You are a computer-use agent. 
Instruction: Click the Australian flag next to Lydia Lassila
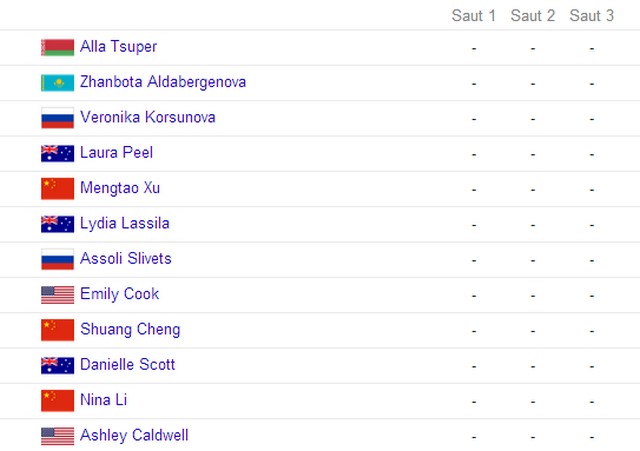tap(58, 224)
